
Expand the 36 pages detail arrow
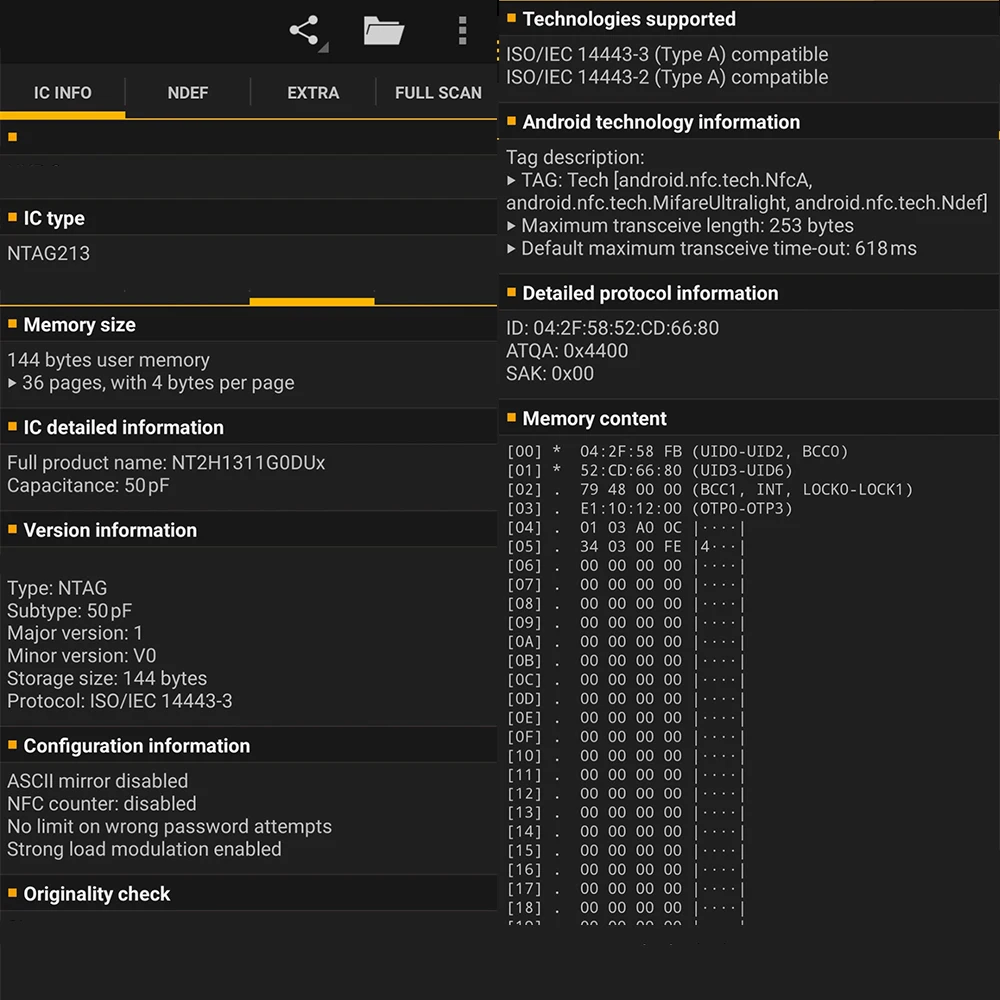[x=12, y=383]
